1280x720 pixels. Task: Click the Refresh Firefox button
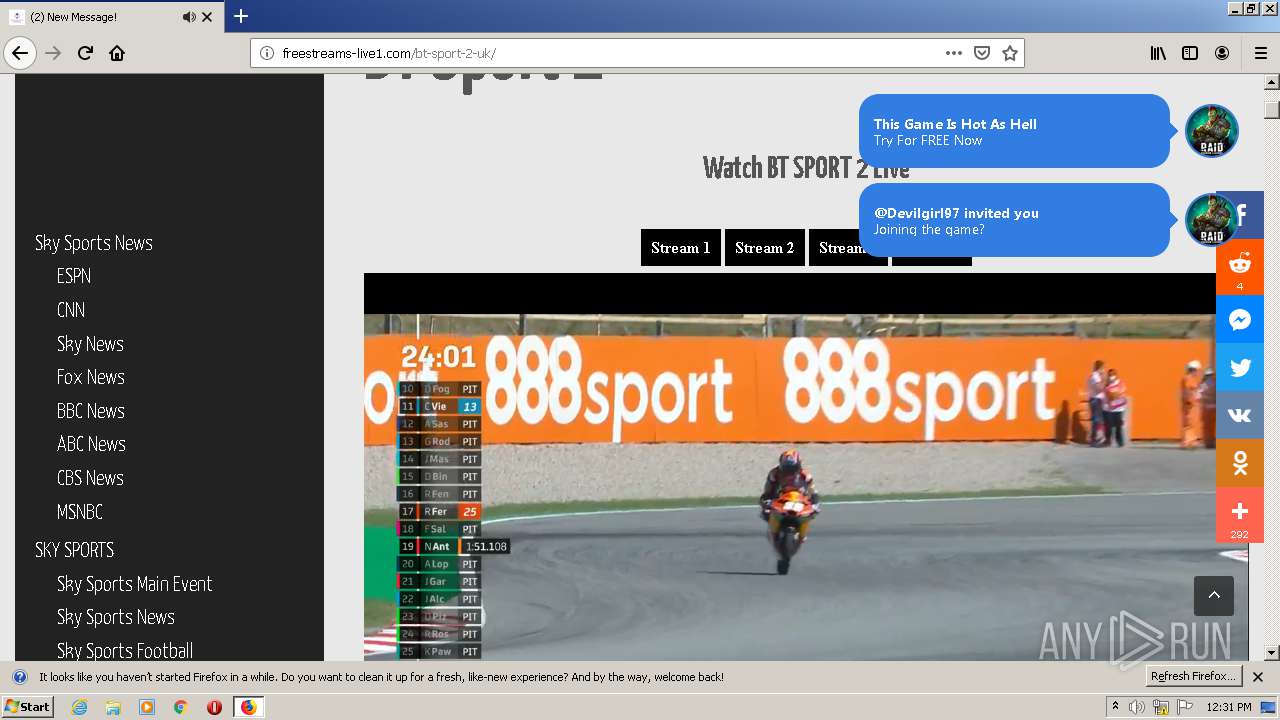click(x=1194, y=676)
